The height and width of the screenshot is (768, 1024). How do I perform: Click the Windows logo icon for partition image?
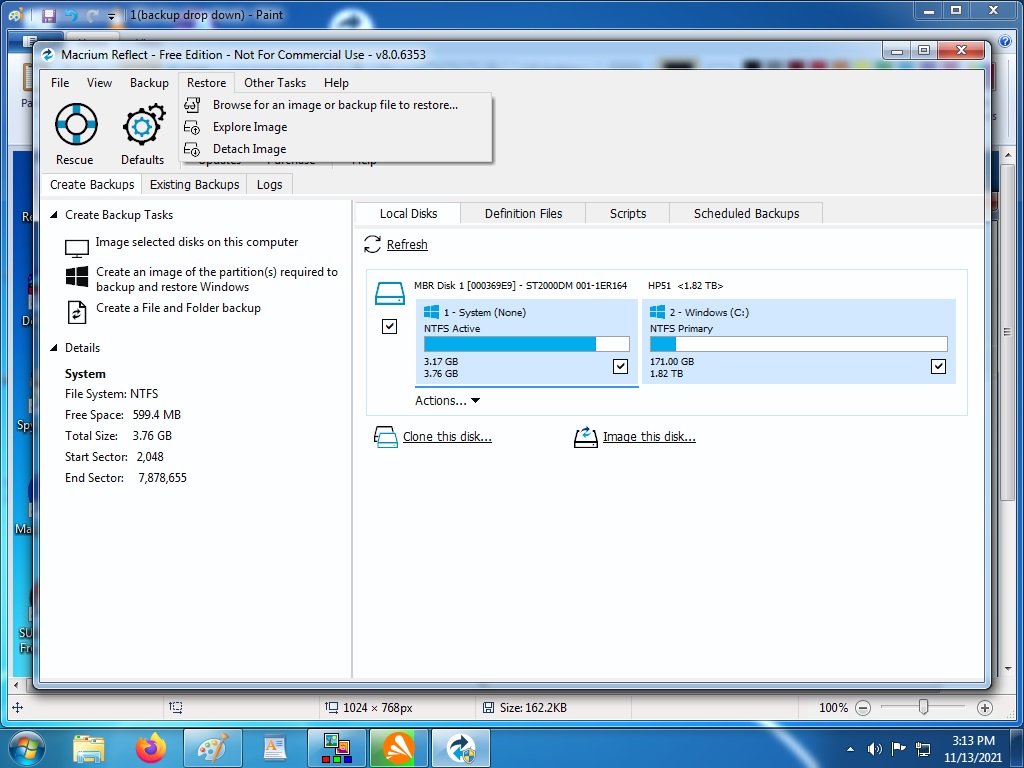[x=76, y=276]
